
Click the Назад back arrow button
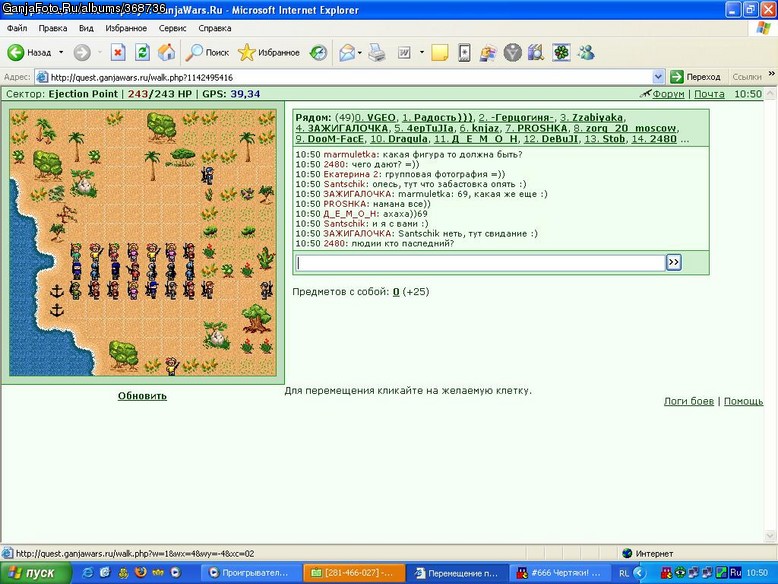[x=29, y=52]
